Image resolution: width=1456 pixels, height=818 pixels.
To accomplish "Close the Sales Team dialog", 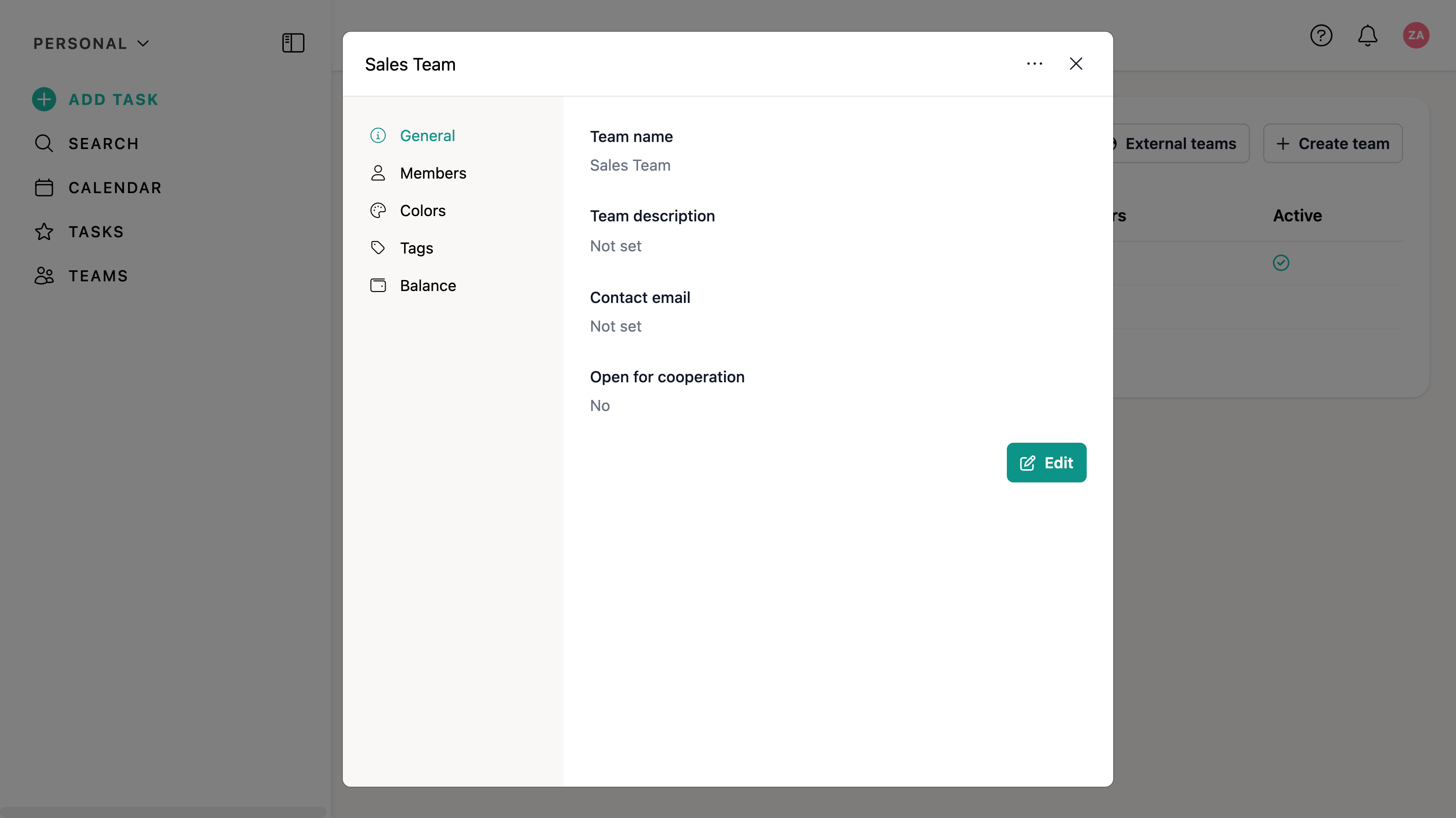I will 1076,64.
